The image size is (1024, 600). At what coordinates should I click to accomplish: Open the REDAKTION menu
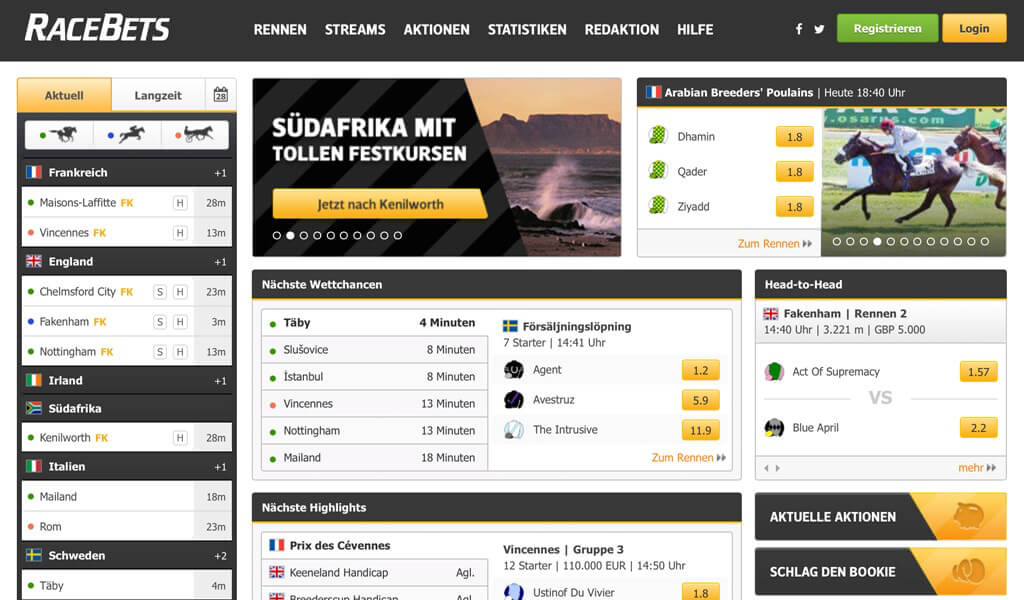click(x=622, y=29)
